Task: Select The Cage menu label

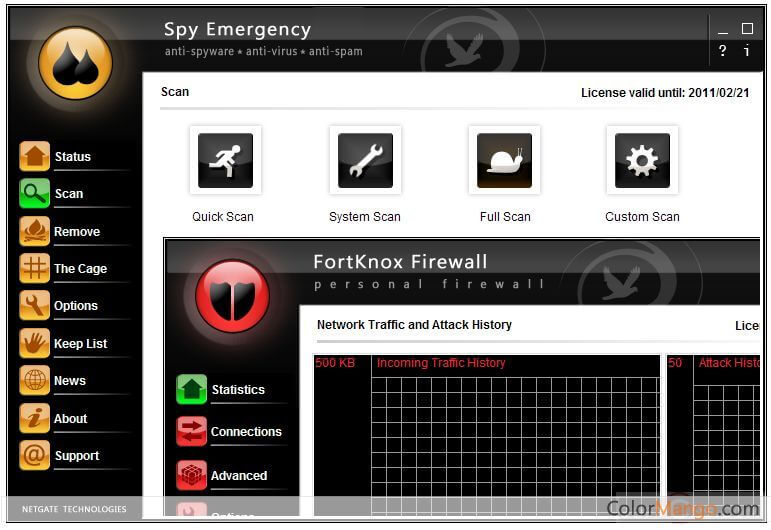Action: pos(80,269)
